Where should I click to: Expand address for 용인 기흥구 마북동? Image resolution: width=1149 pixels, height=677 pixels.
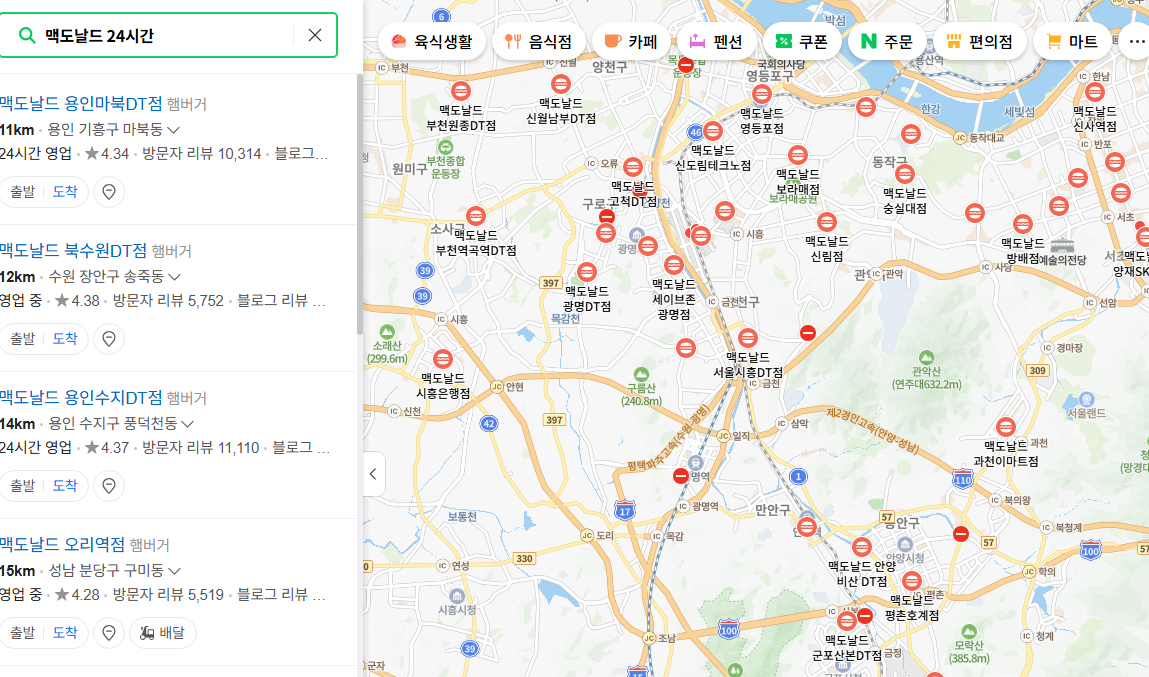[x=174, y=130]
